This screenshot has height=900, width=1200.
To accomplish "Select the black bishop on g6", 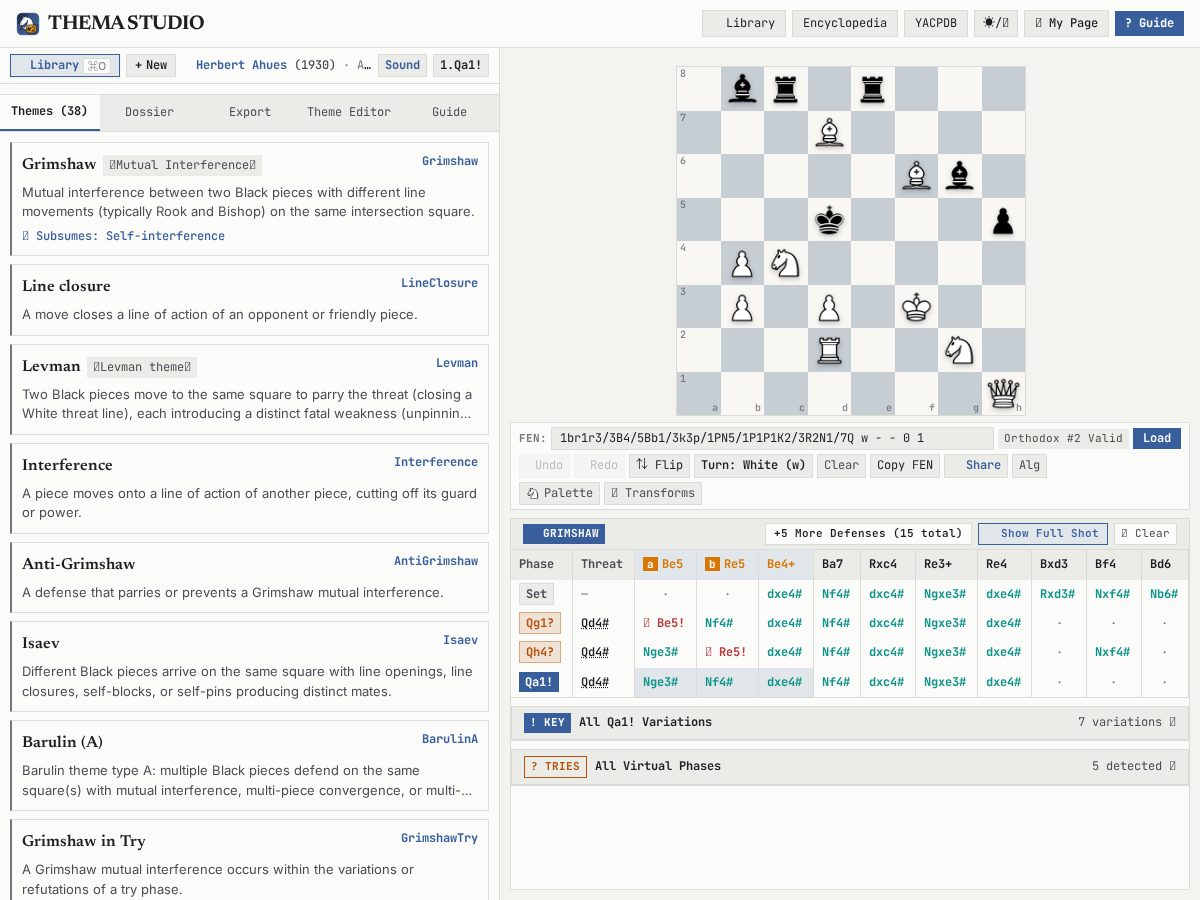I will click(x=960, y=176).
